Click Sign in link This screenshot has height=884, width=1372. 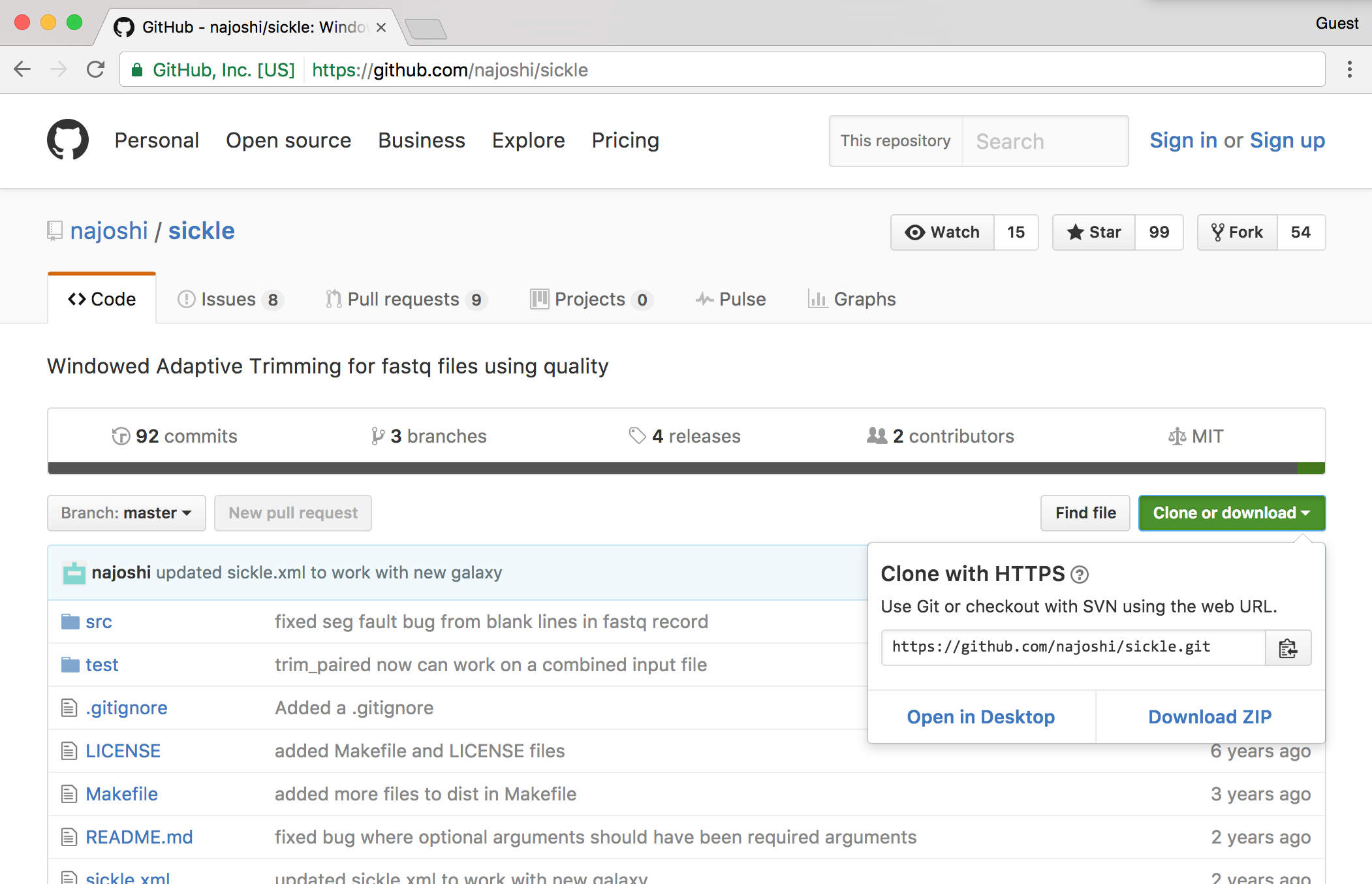[1183, 140]
